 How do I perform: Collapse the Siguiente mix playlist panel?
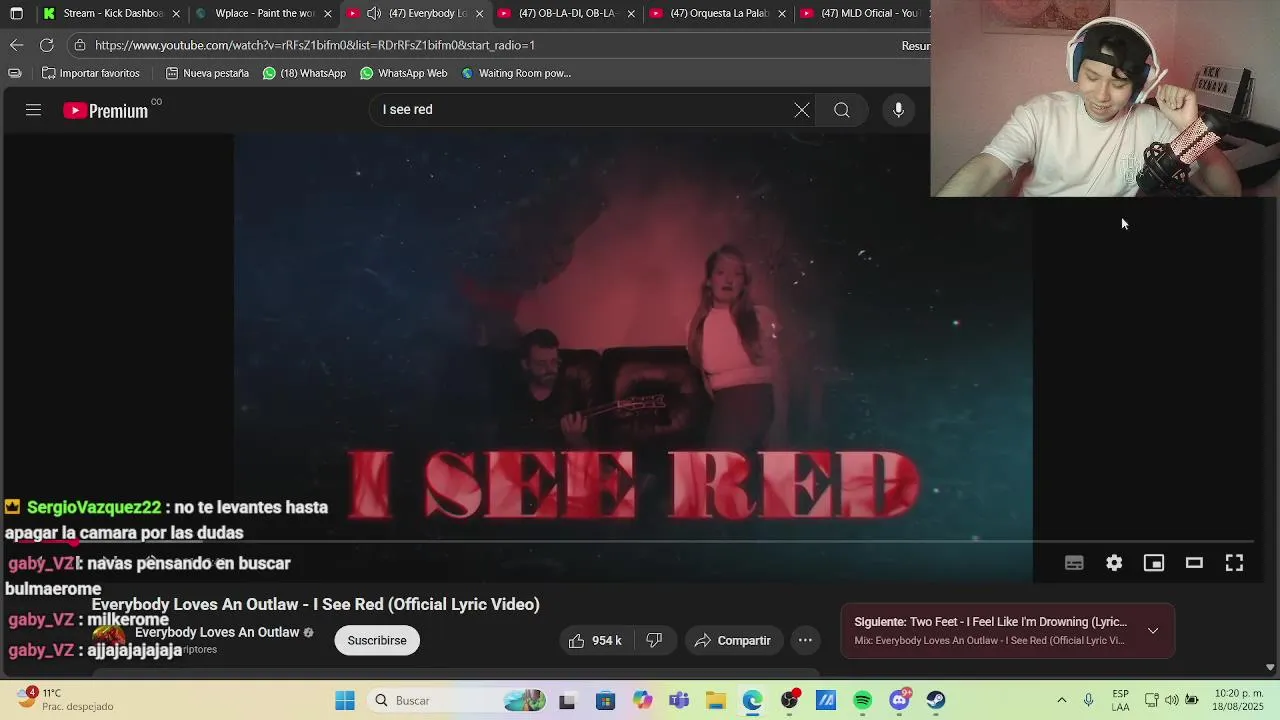point(1153,631)
